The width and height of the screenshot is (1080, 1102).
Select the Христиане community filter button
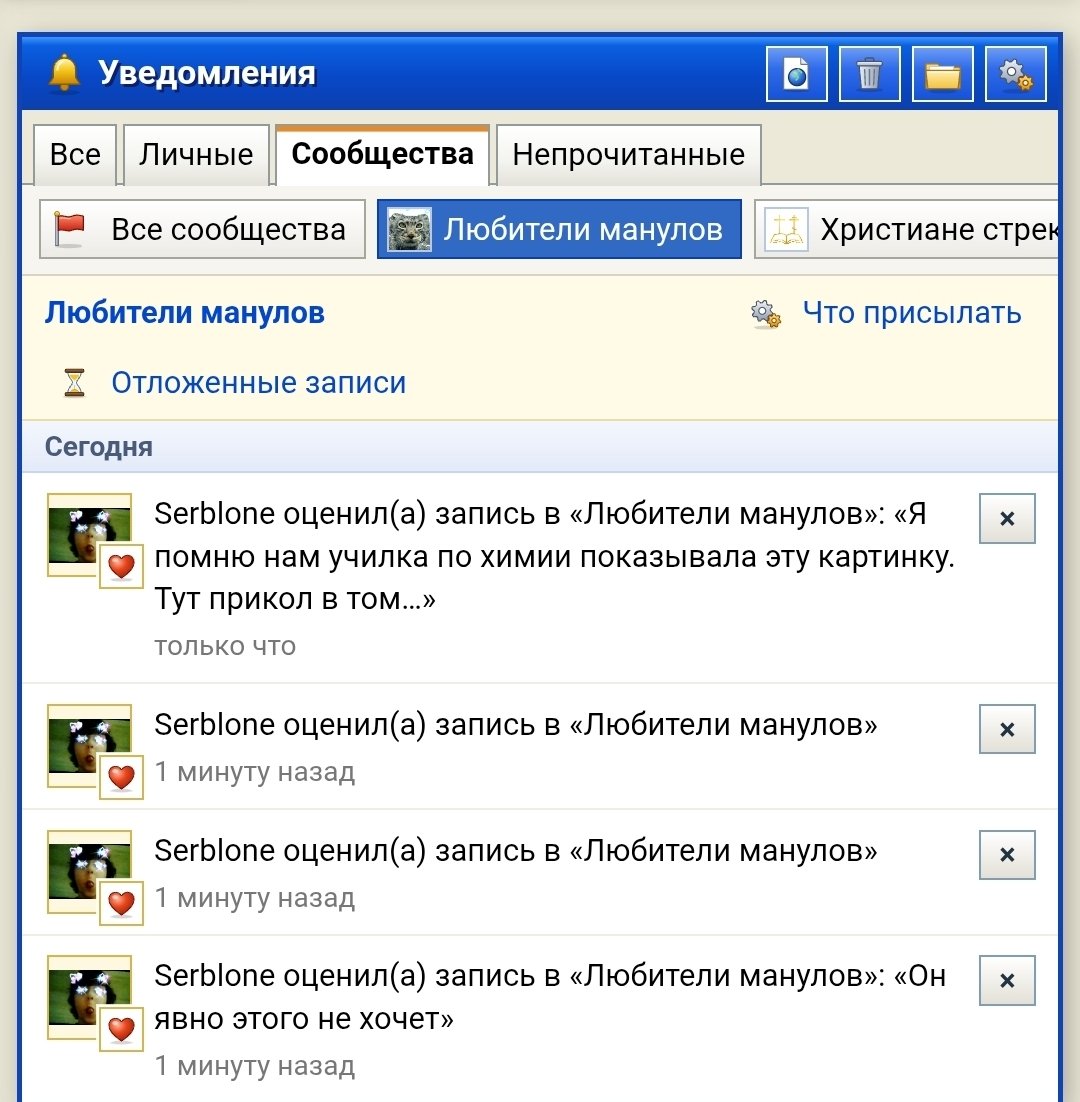click(x=906, y=229)
